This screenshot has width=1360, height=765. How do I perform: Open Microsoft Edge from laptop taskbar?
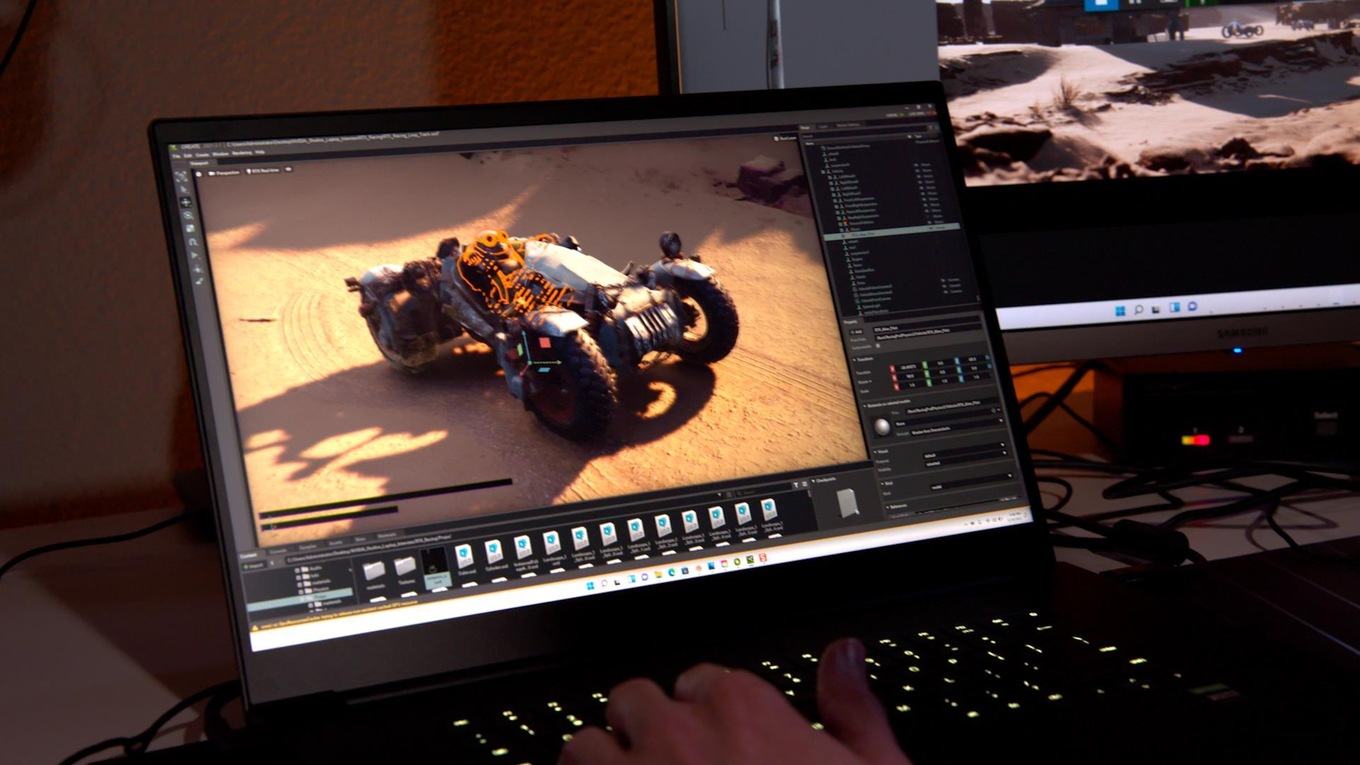click(x=671, y=572)
